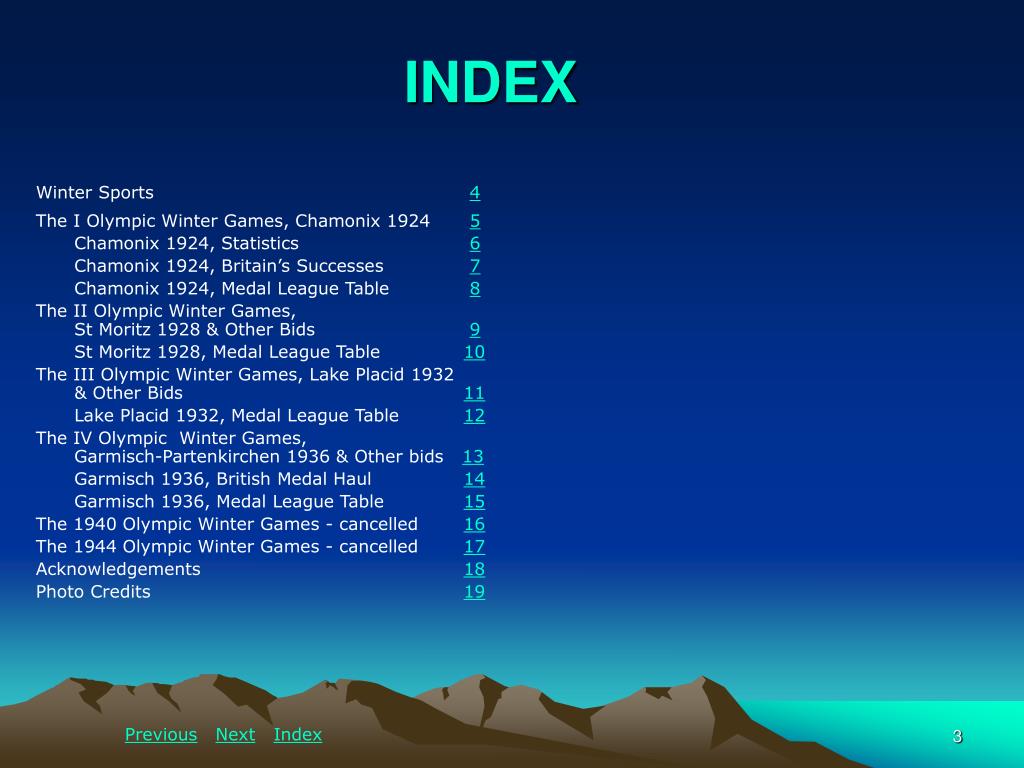Click the Index link at bottom

click(x=298, y=735)
